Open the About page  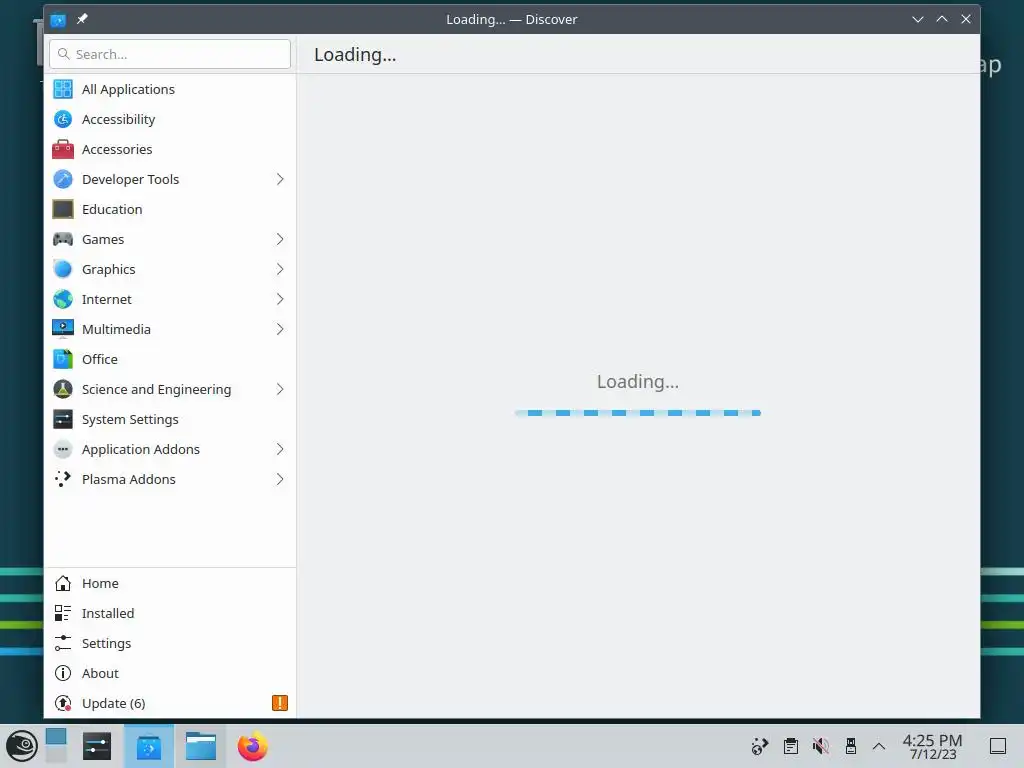[x=170, y=673]
